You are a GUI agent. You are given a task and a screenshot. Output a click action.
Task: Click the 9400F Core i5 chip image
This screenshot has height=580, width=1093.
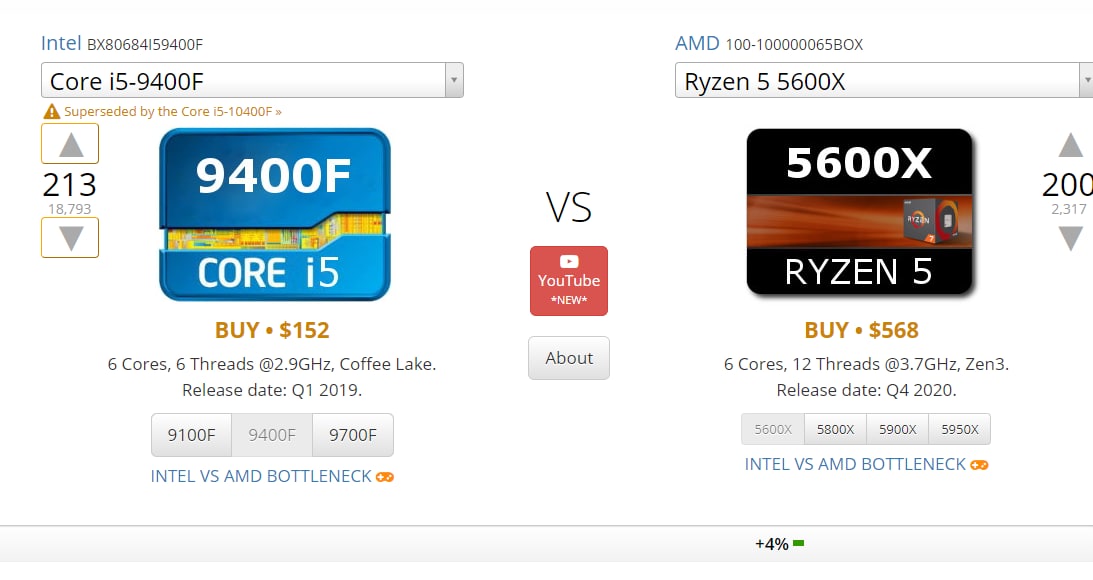point(275,215)
